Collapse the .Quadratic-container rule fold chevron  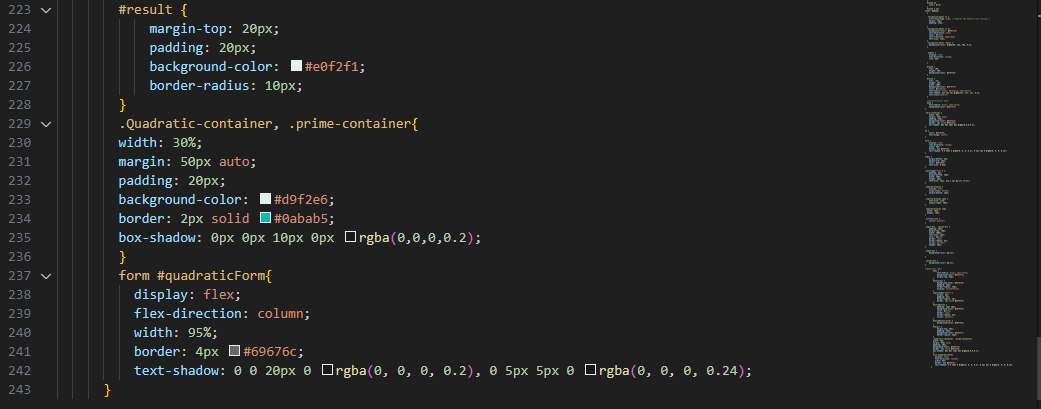click(x=46, y=123)
